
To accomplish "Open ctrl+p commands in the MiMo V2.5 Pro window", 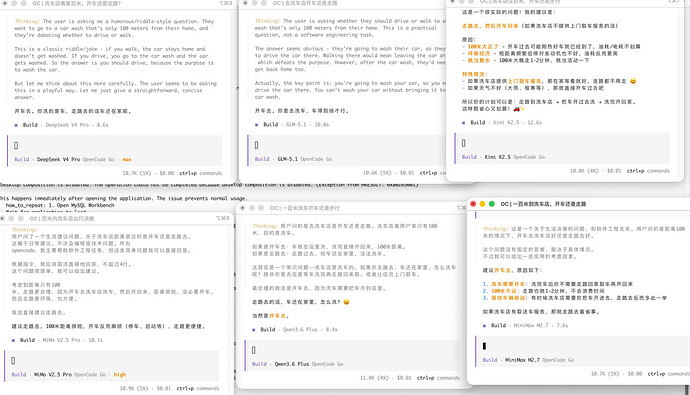I will pyautogui.click(x=198, y=388).
